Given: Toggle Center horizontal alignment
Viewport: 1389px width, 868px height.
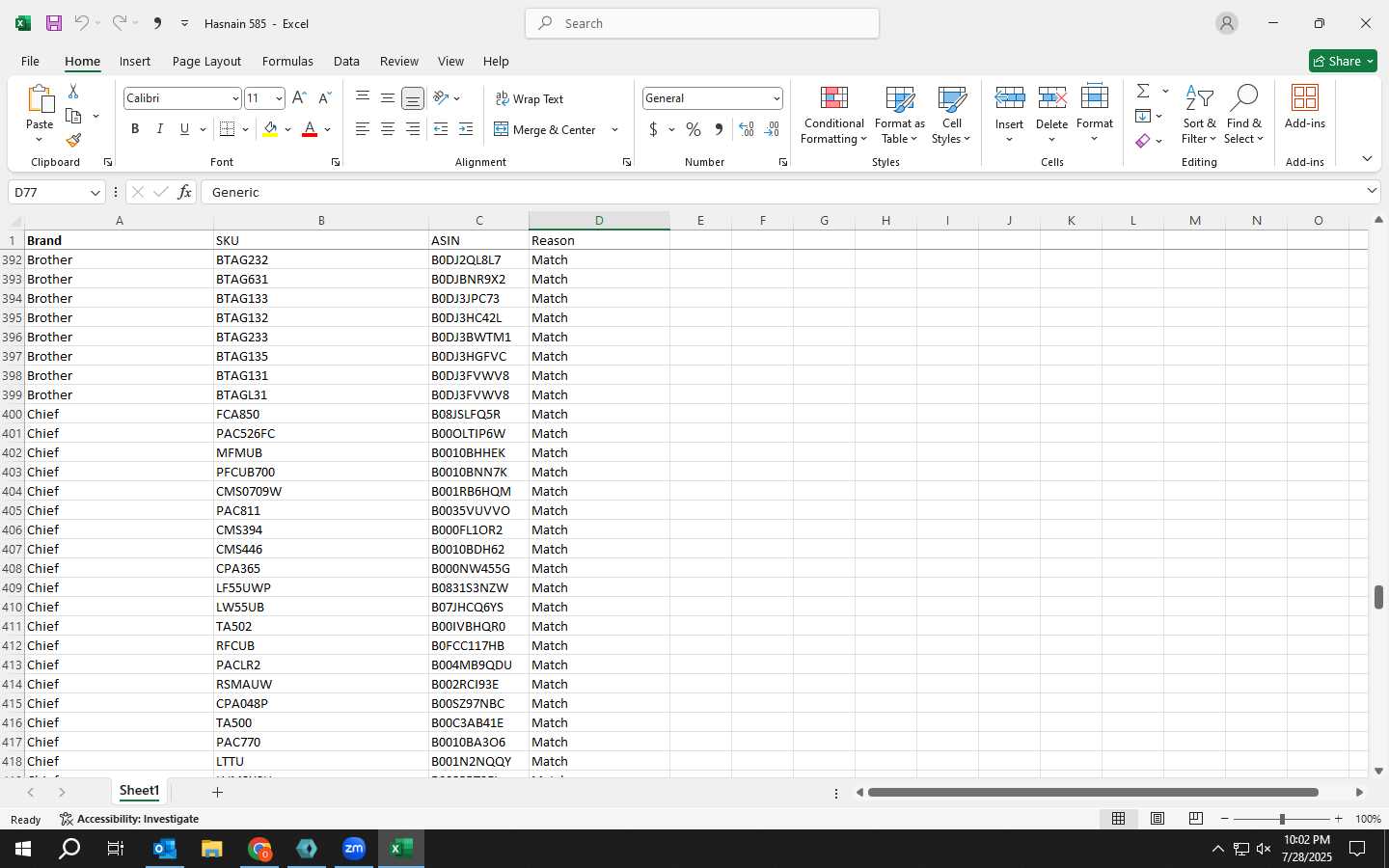Looking at the screenshot, I should point(388,129).
